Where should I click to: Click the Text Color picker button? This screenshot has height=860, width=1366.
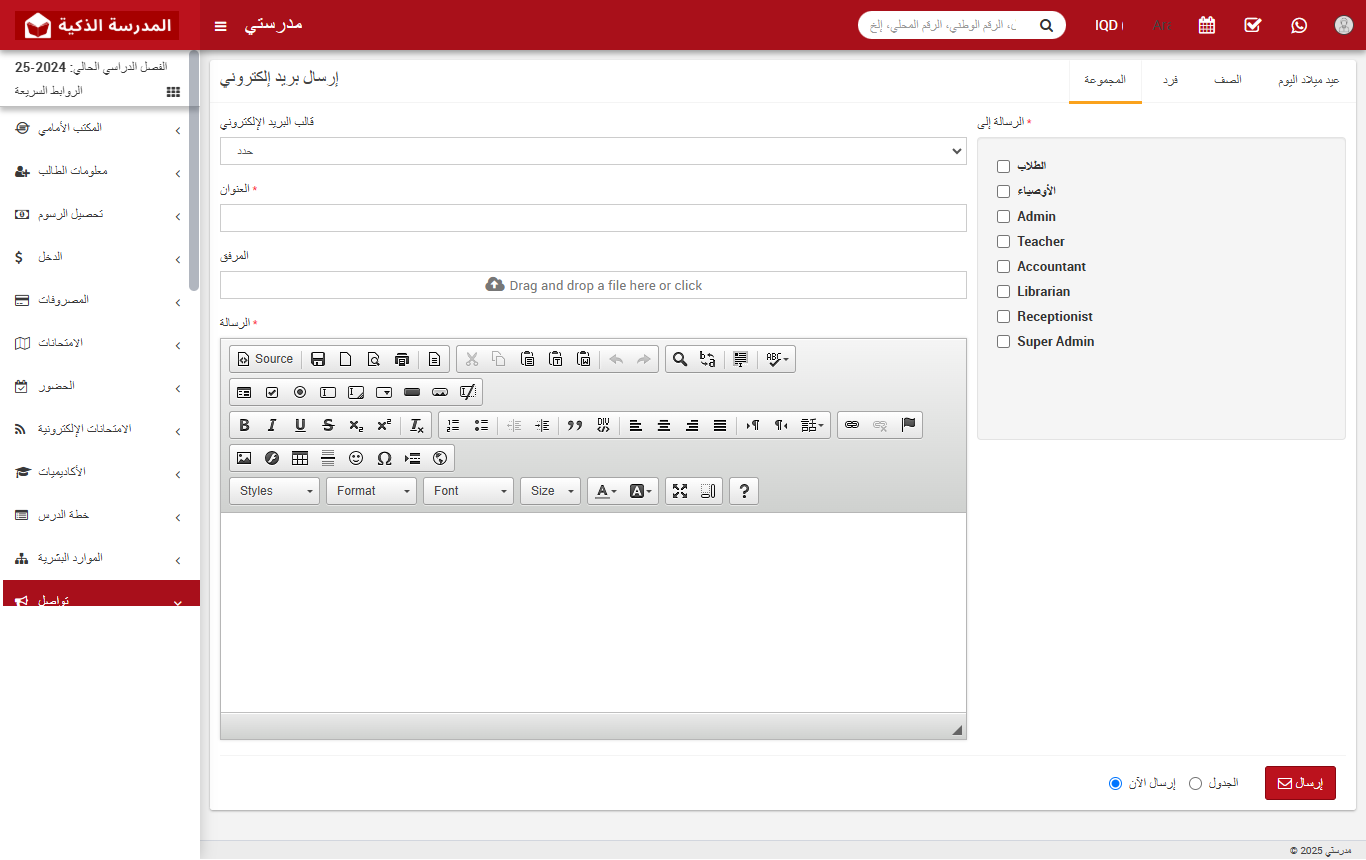(606, 491)
